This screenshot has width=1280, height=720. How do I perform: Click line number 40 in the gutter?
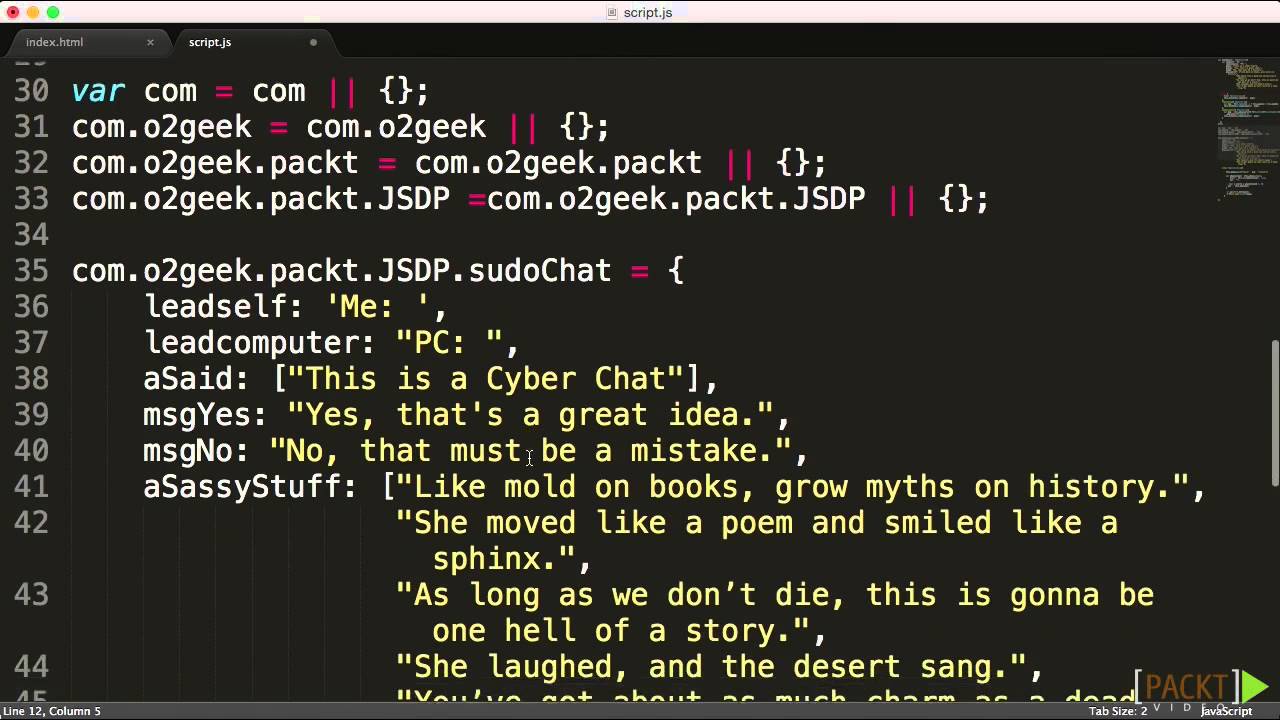click(31, 451)
